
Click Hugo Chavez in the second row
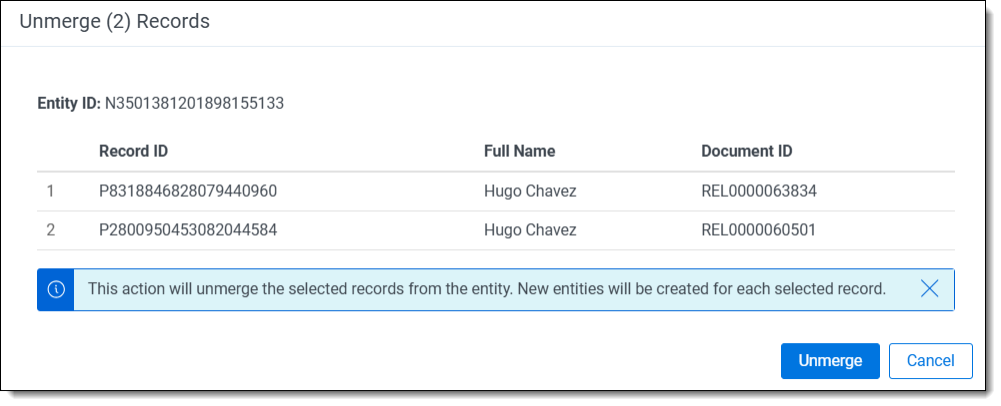coord(530,230)
